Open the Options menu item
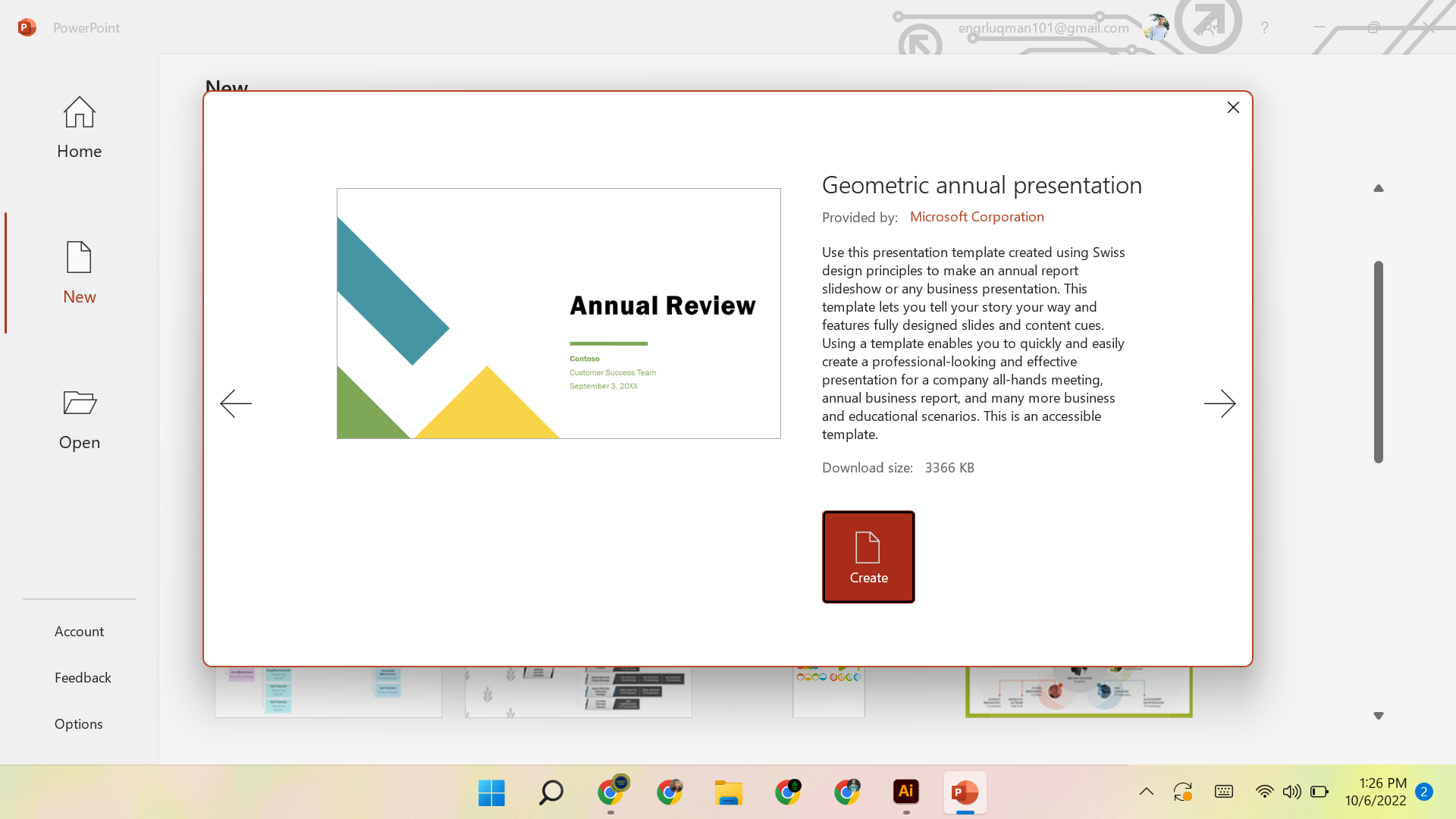Image resolution: width=1456 pixels, height=819 pixels. point(79,723)
